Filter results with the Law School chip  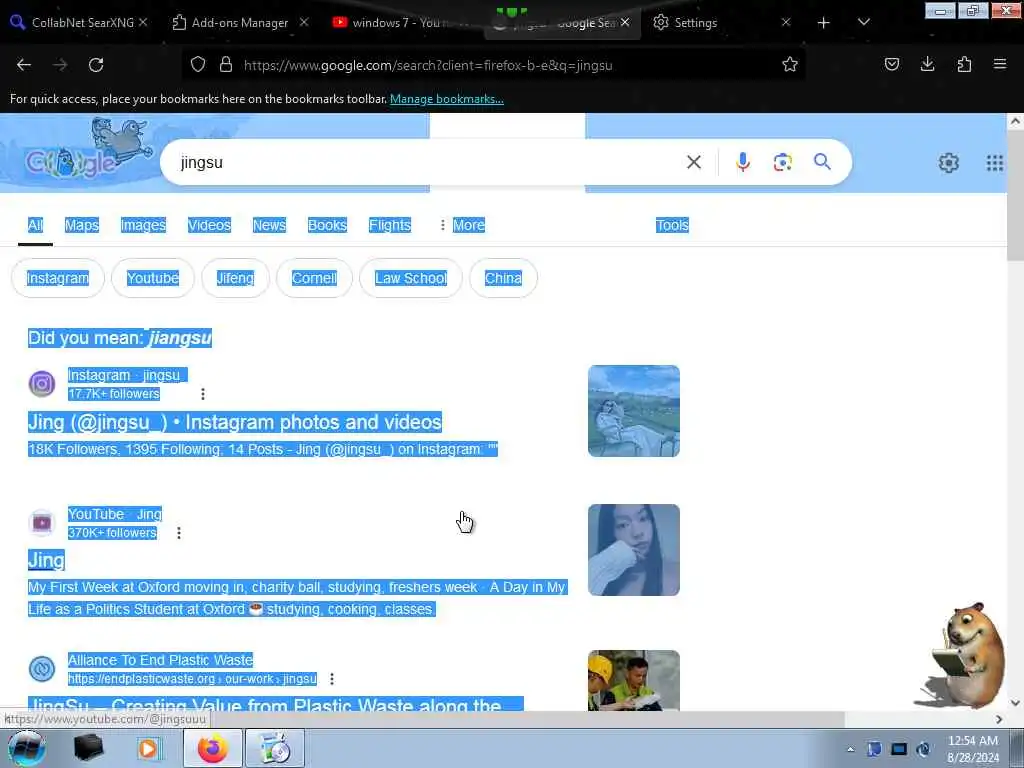pos(411,278)
